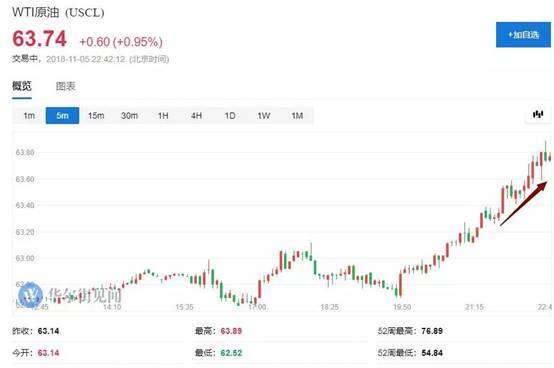
Task: Switch to the 图表 chart tab
Action: 66,86
